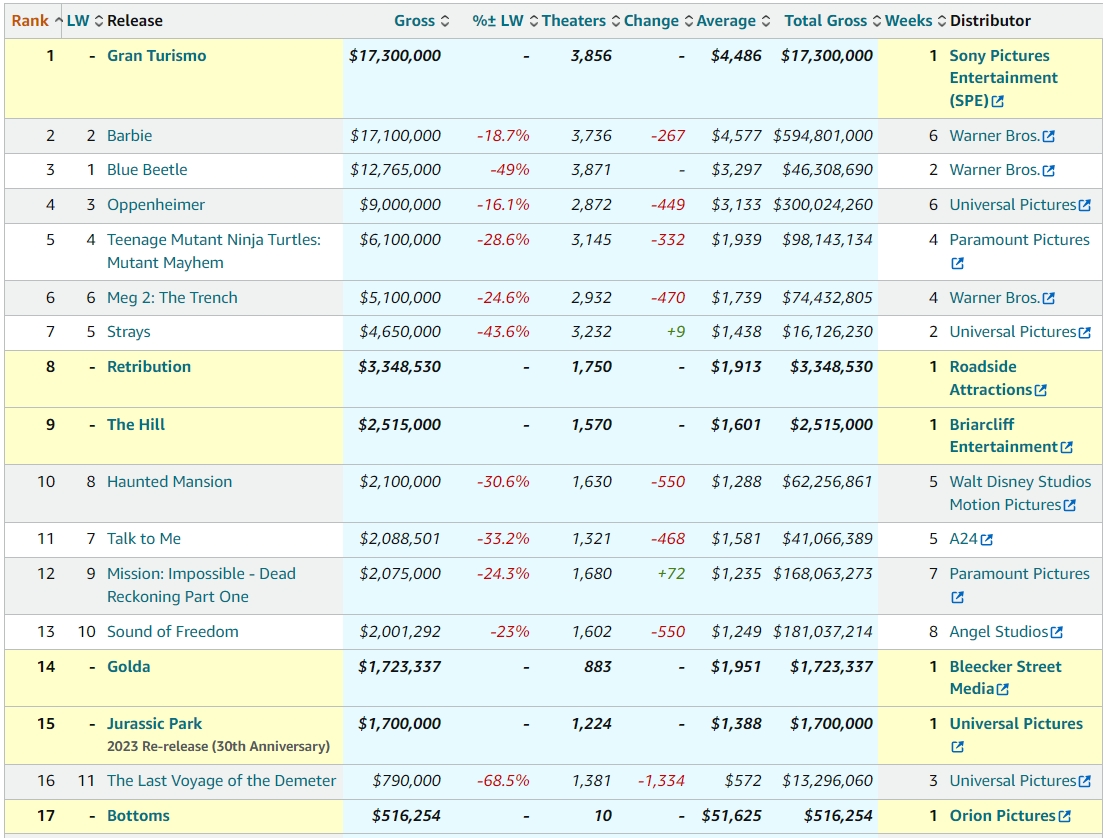Open external link icon beside Meg 2's Warner Bros.
The height and width of the screenshot is (838, 1106).
[1049, 299]
